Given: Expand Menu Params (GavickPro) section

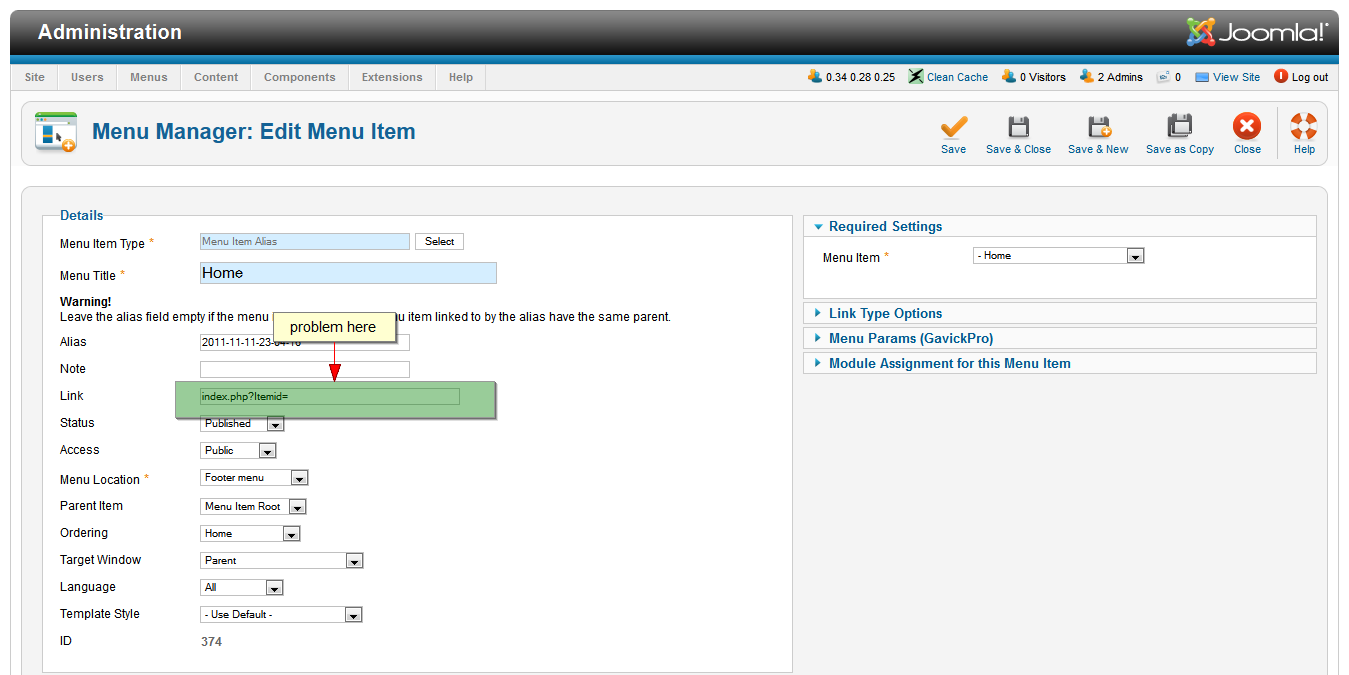Looking at the screenshot, I should click(910, 338).
